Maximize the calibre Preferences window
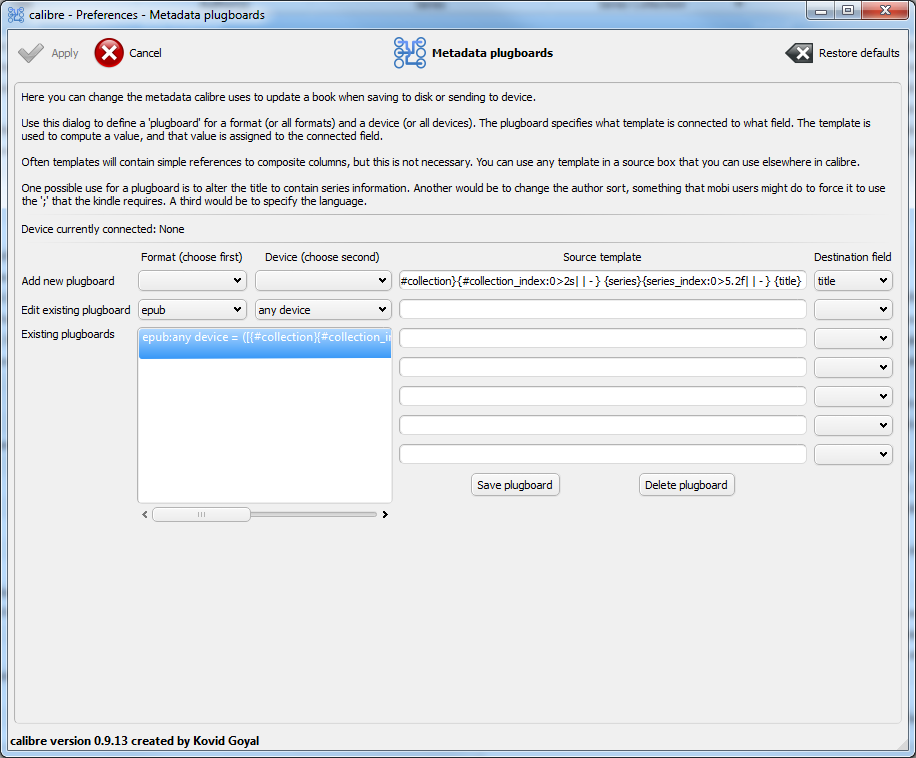Viewport: 916px width, 758px height. point(848,11)
